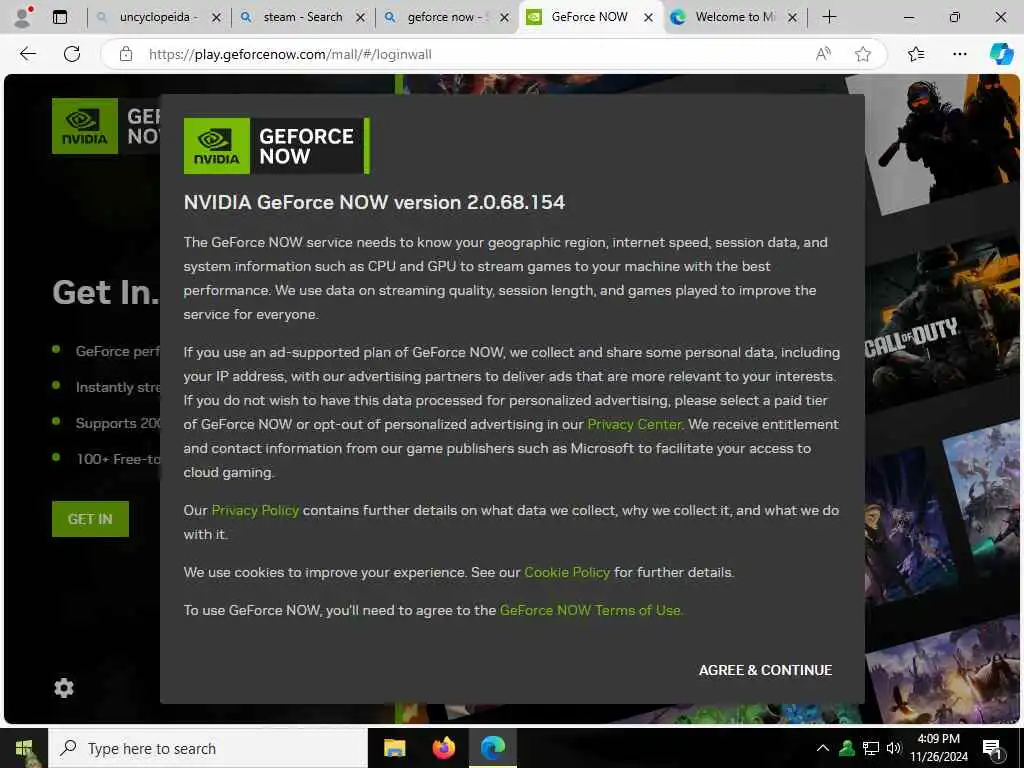Image resolution: width=1024 pixels, height=768 pixels.
Task: Click the Microsoft Edge taskbar icon
Action: click(x=493, y=748)
